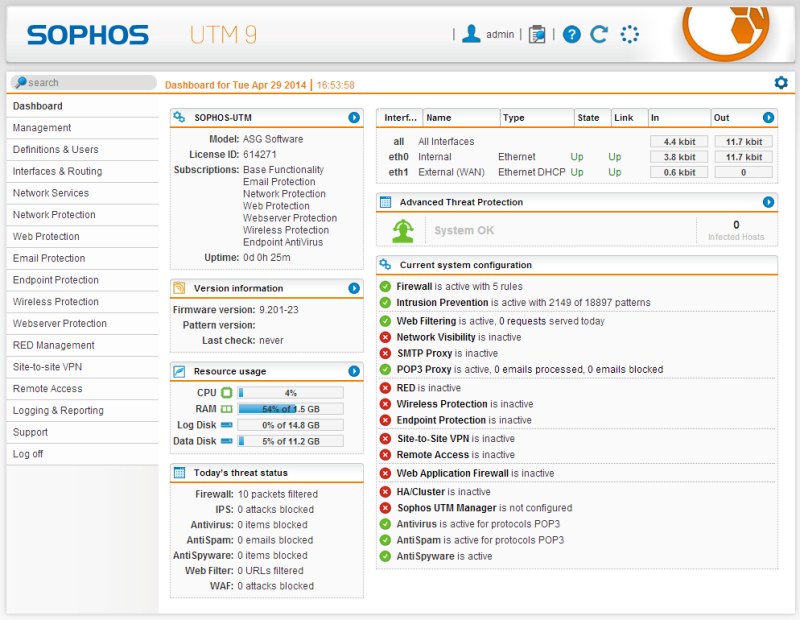
Task: Click red X icon beside HA/Cluster
Action: (385, 492)
